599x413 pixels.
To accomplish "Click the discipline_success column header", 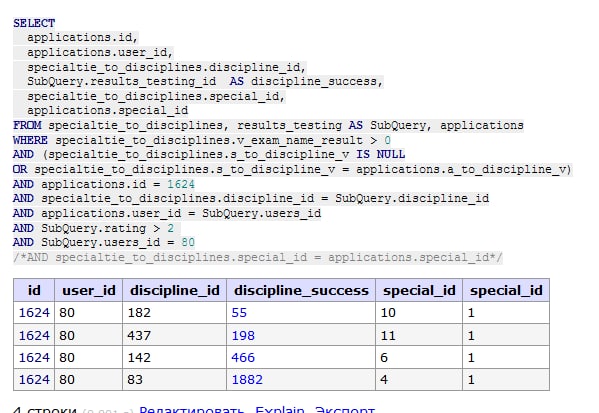I will [x=301, y=290].
